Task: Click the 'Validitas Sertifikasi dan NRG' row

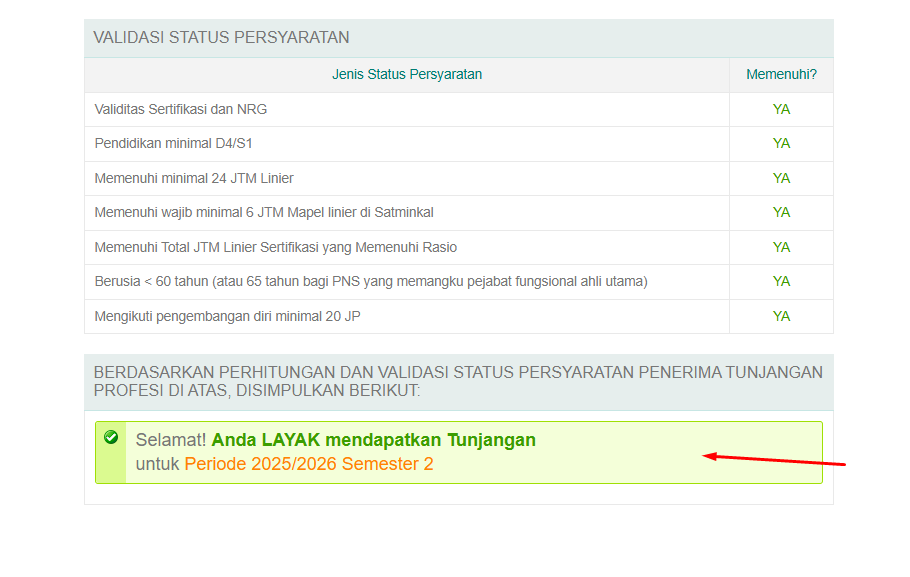Action: pos(181,109)
